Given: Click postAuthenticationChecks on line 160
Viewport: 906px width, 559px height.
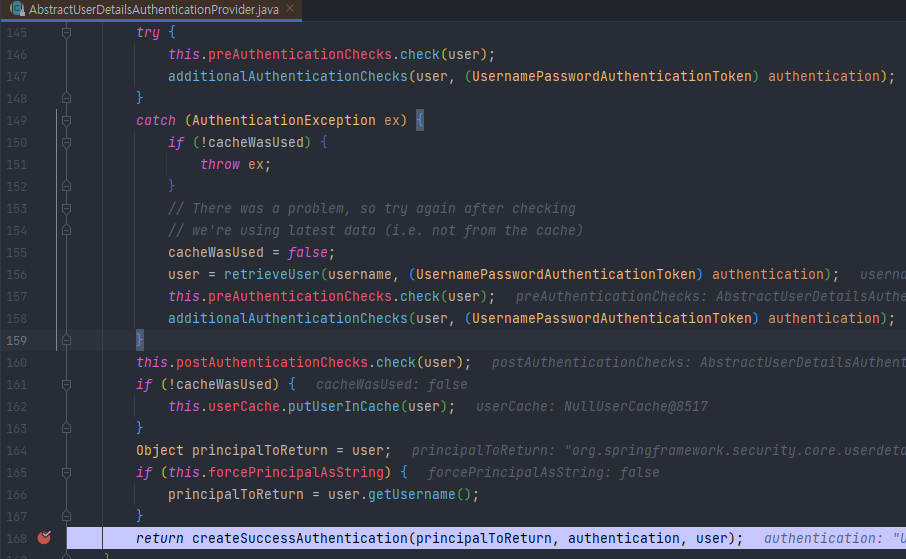Looking at the screenshot, I should tap(272, 362).
